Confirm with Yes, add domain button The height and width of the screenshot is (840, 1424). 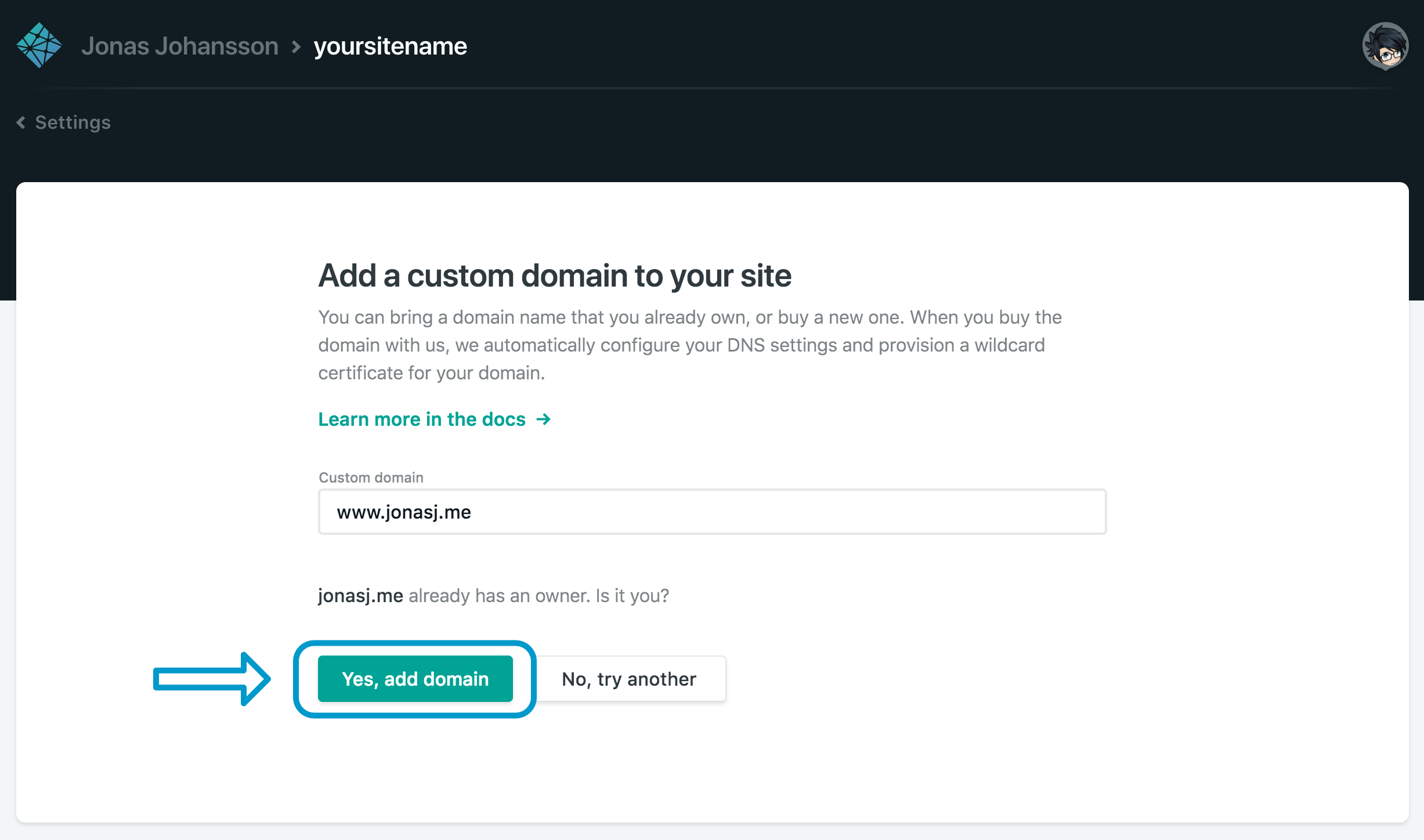pyautogui.click(x=415, y=679)
